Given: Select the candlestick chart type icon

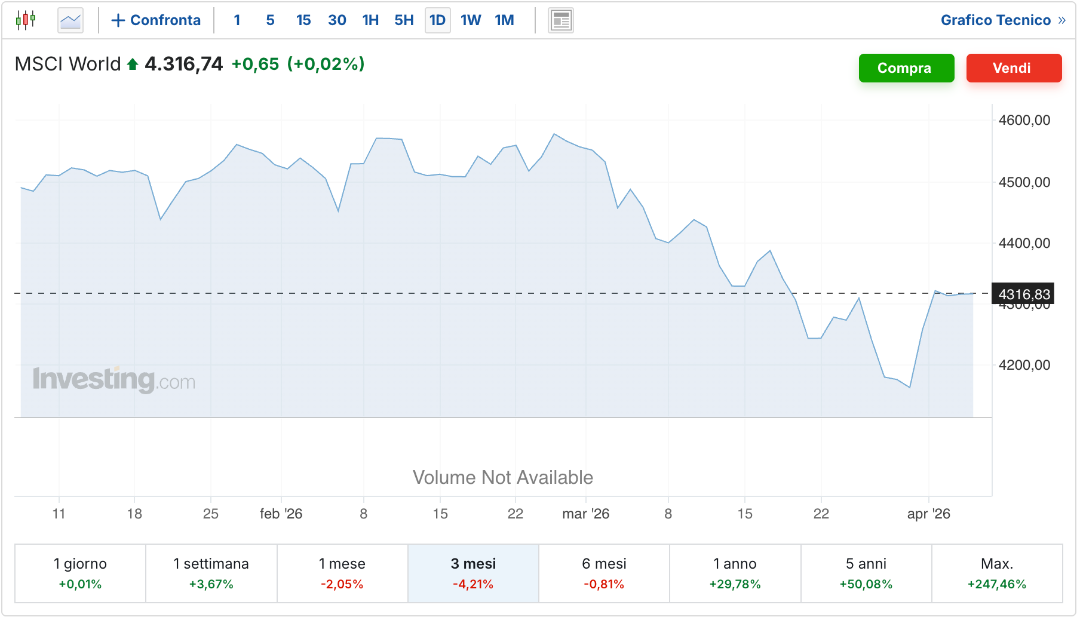Looking at the screenshot, I should pos(25,20).
